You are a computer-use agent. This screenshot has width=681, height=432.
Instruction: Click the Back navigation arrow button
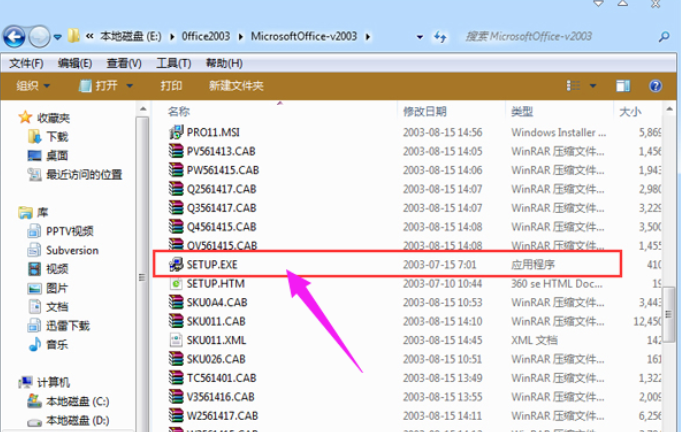pos(15,38)
